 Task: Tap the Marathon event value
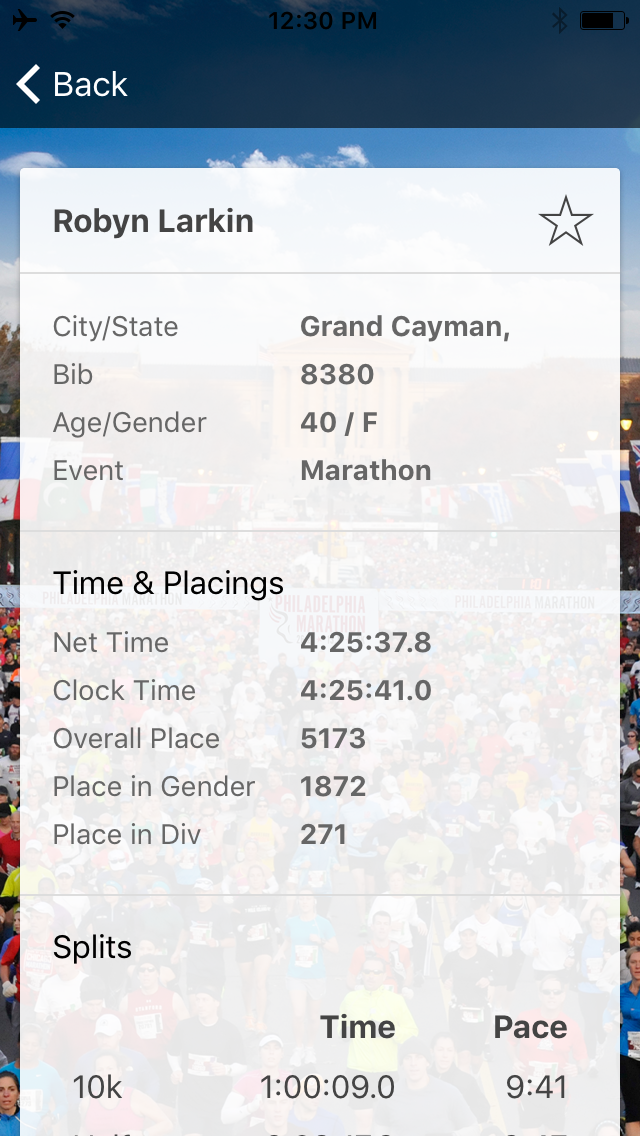point(366,471)
